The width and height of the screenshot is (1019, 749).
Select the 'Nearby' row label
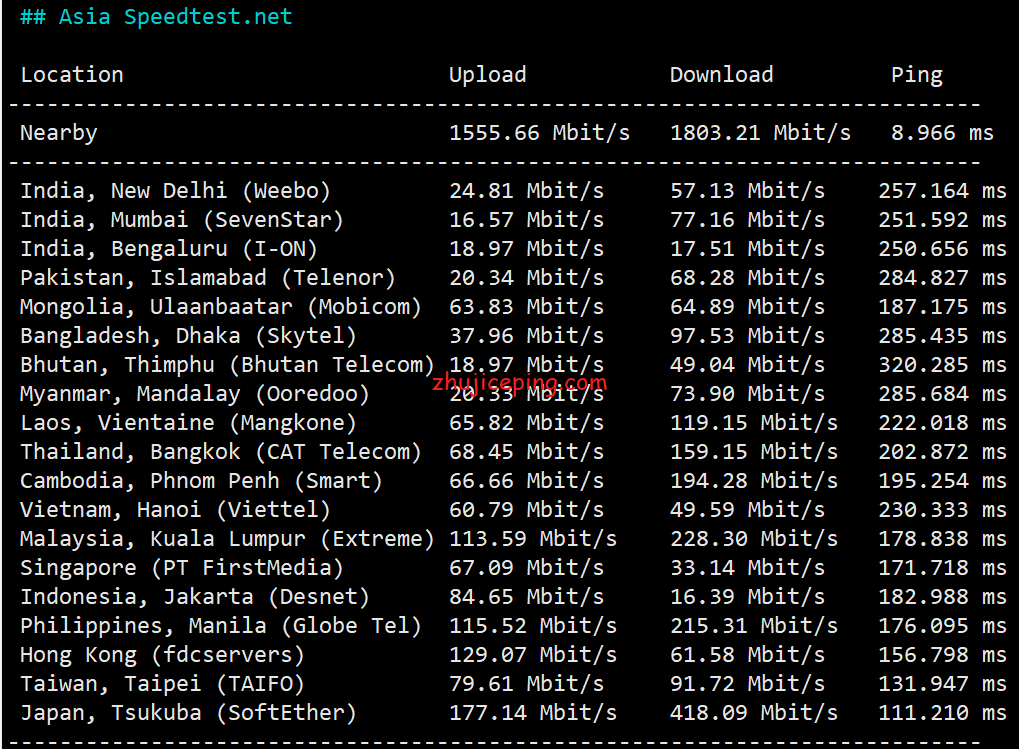click(x=59, y=133)
